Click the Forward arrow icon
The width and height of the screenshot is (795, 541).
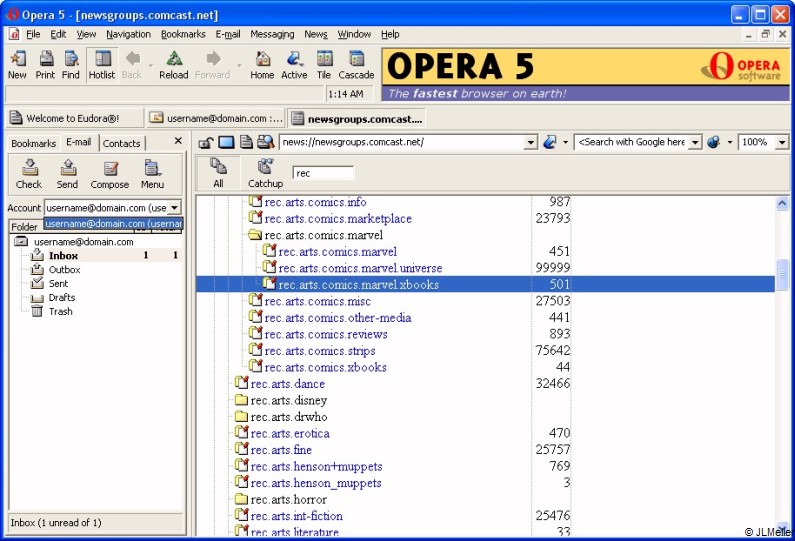point(213,59)
